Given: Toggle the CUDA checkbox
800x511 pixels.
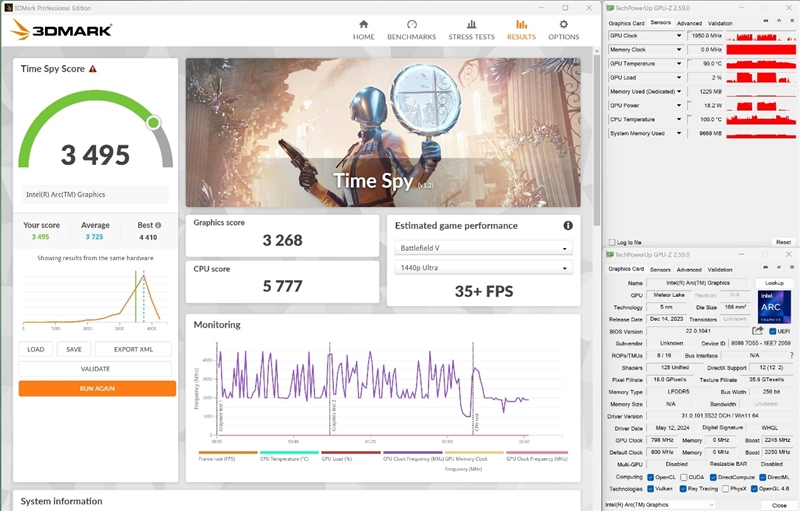Looking at the screenshot, I should (x=684, y=477).
